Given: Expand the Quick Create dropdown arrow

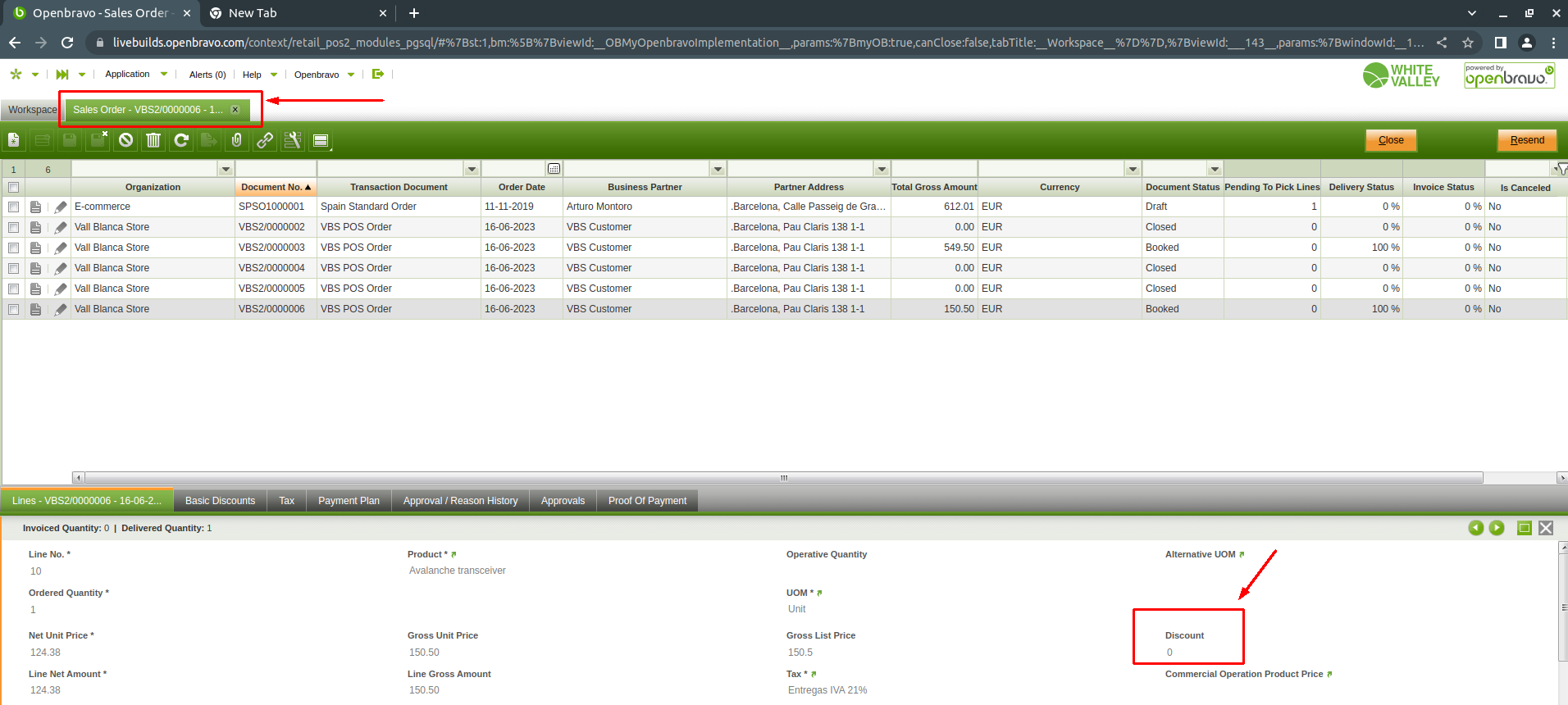Looking at the screenshot, I should [x=35, y=75].
